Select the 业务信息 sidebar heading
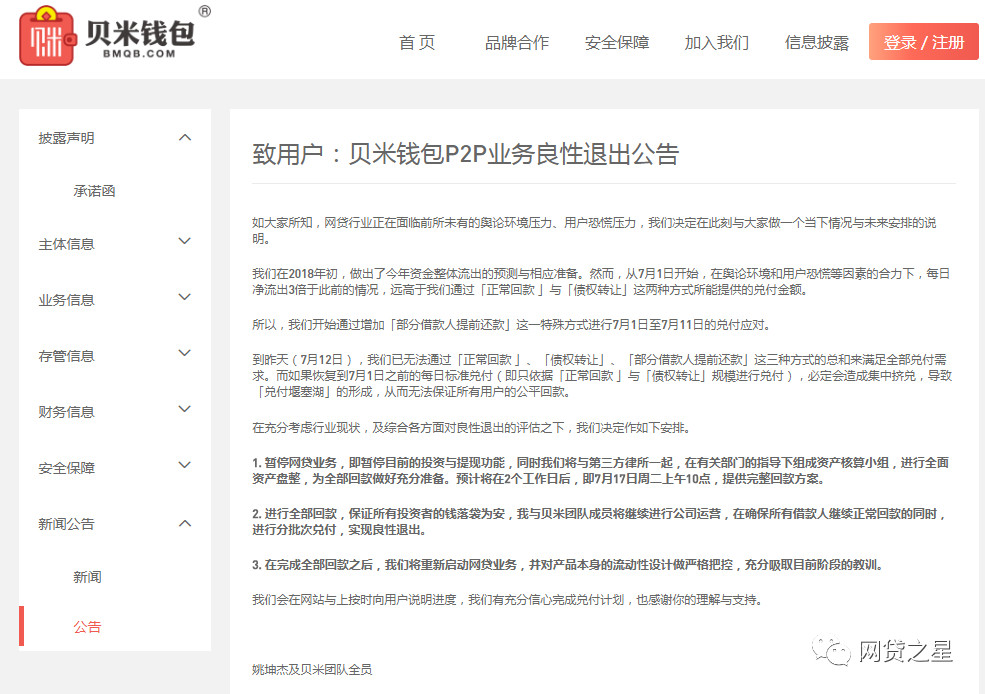Screen dimensions: 985x694 [x=66, y=300]
